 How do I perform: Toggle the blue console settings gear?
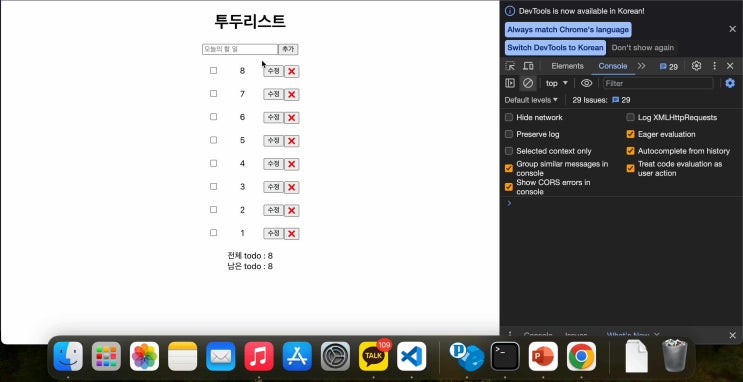tap(730, 83)
